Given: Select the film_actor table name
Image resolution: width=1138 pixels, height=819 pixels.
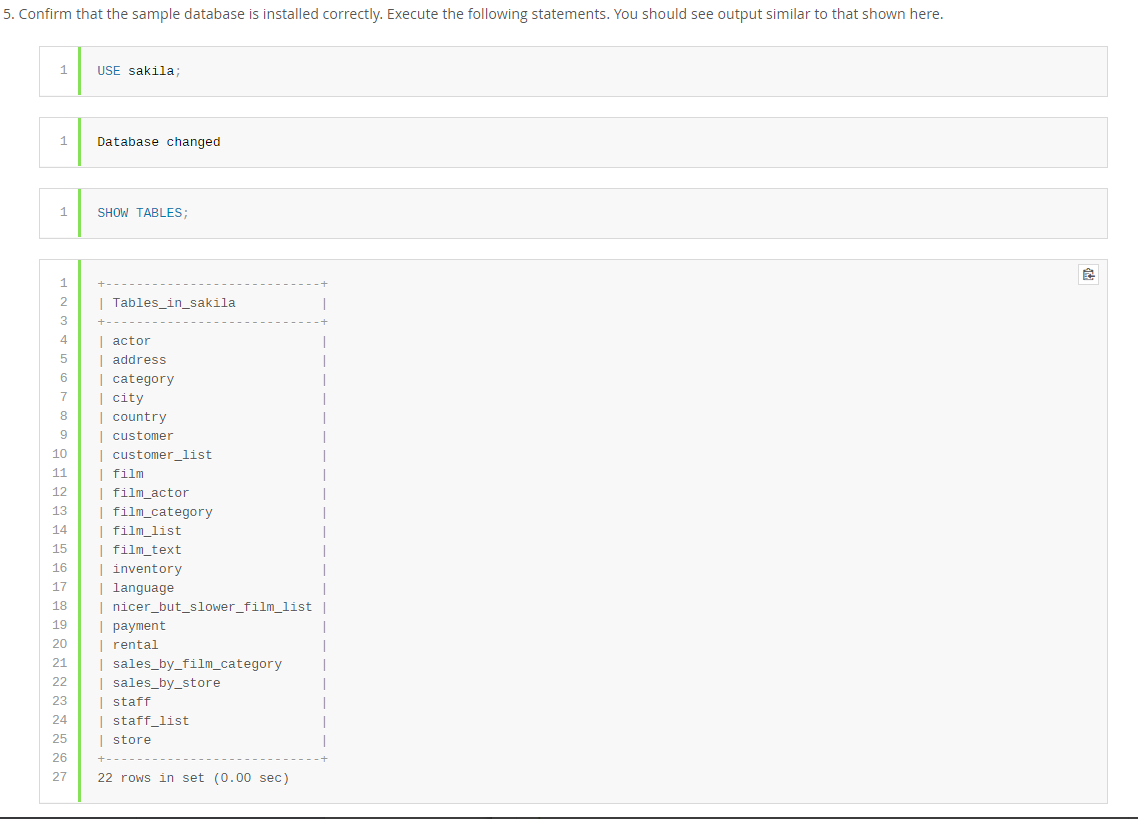Looking at the screenshot, I should tap(151, 492).
